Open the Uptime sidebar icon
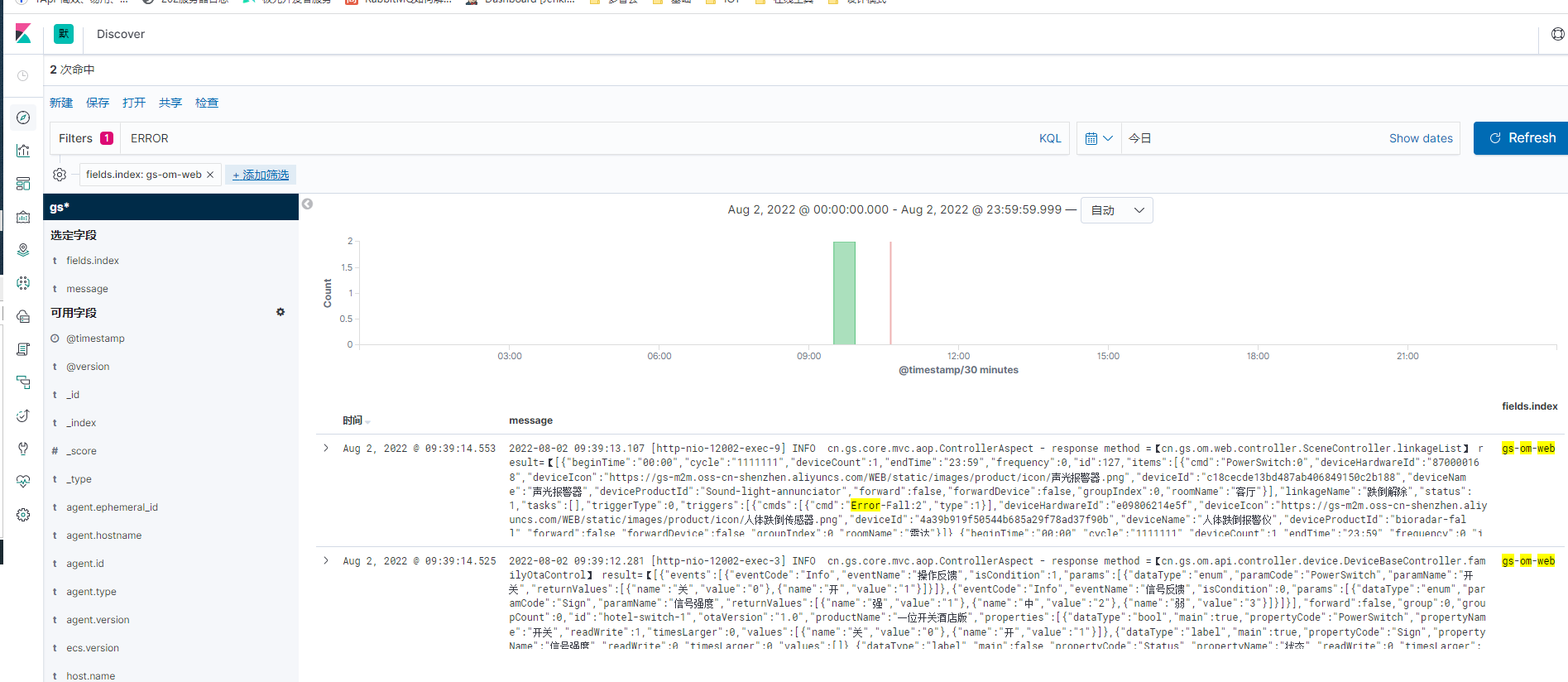This screenshot has height=682, width=1568. tap(23, 415)
